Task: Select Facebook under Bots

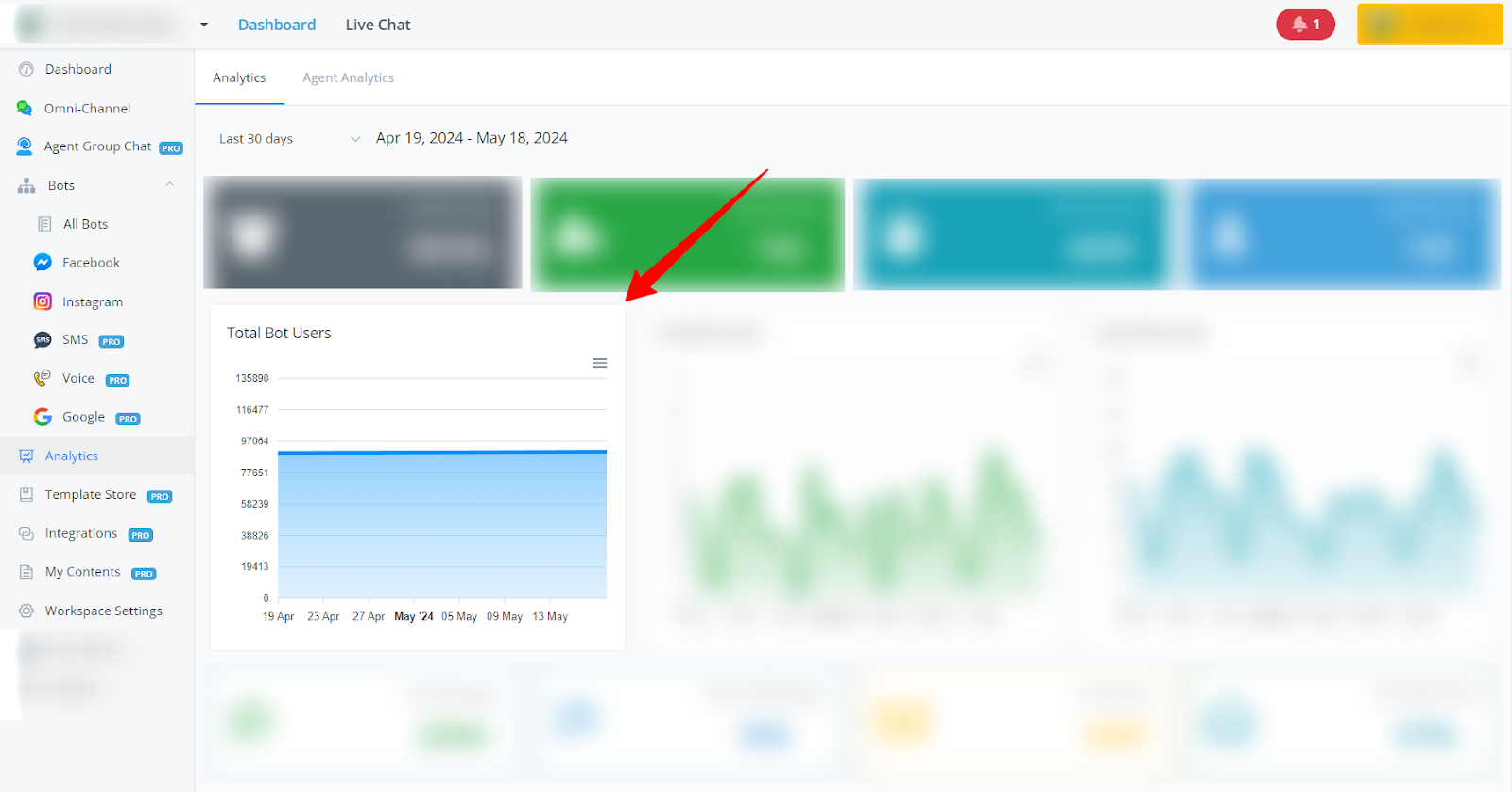Action: pos(91,263)
